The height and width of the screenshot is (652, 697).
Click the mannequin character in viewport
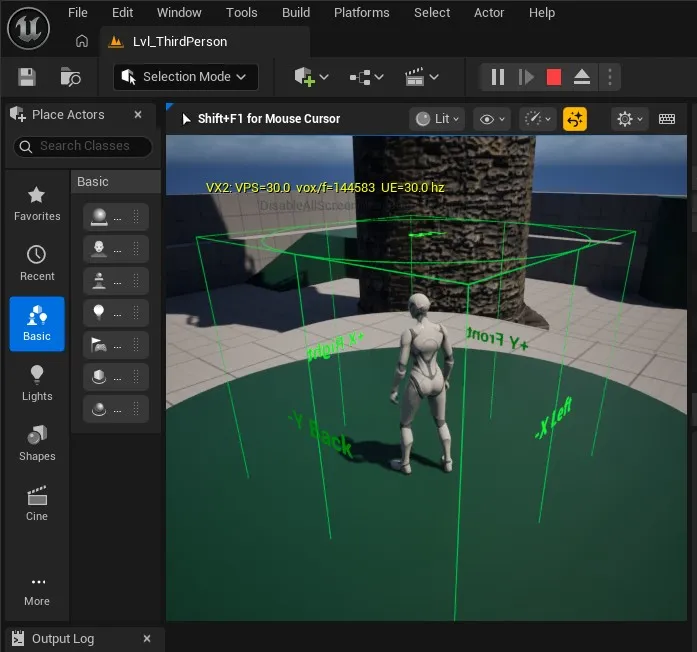pyautogui.click(x=422, y=382)
